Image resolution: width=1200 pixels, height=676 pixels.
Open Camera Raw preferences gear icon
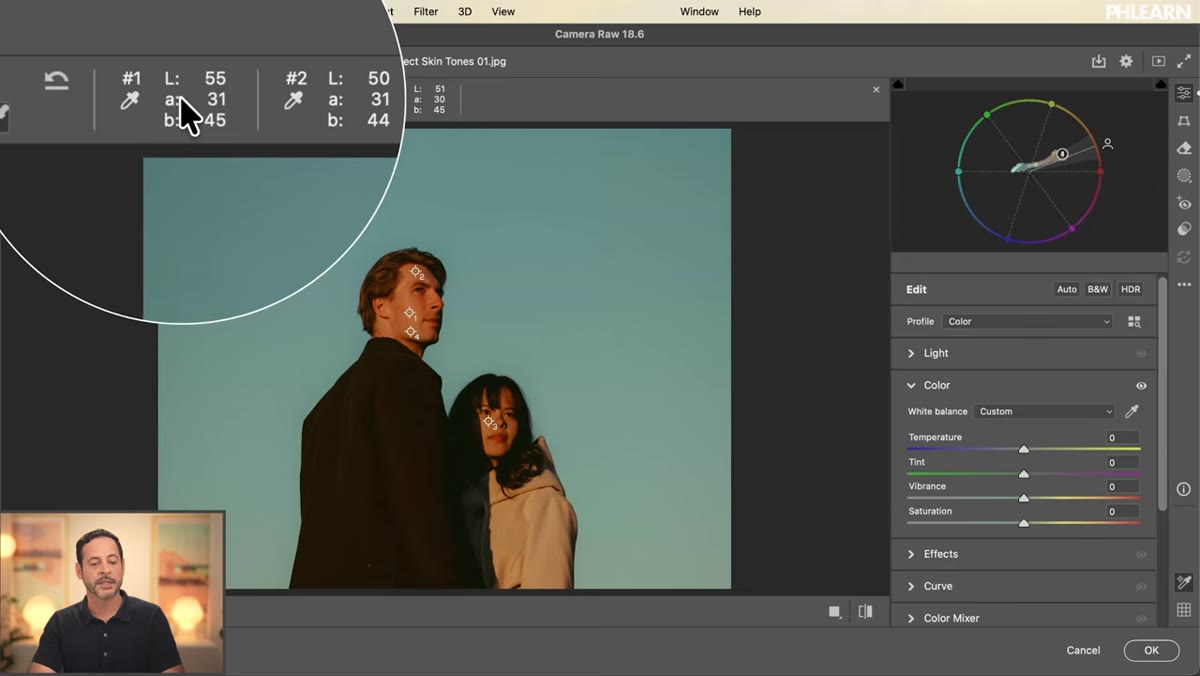(1126, 61)
